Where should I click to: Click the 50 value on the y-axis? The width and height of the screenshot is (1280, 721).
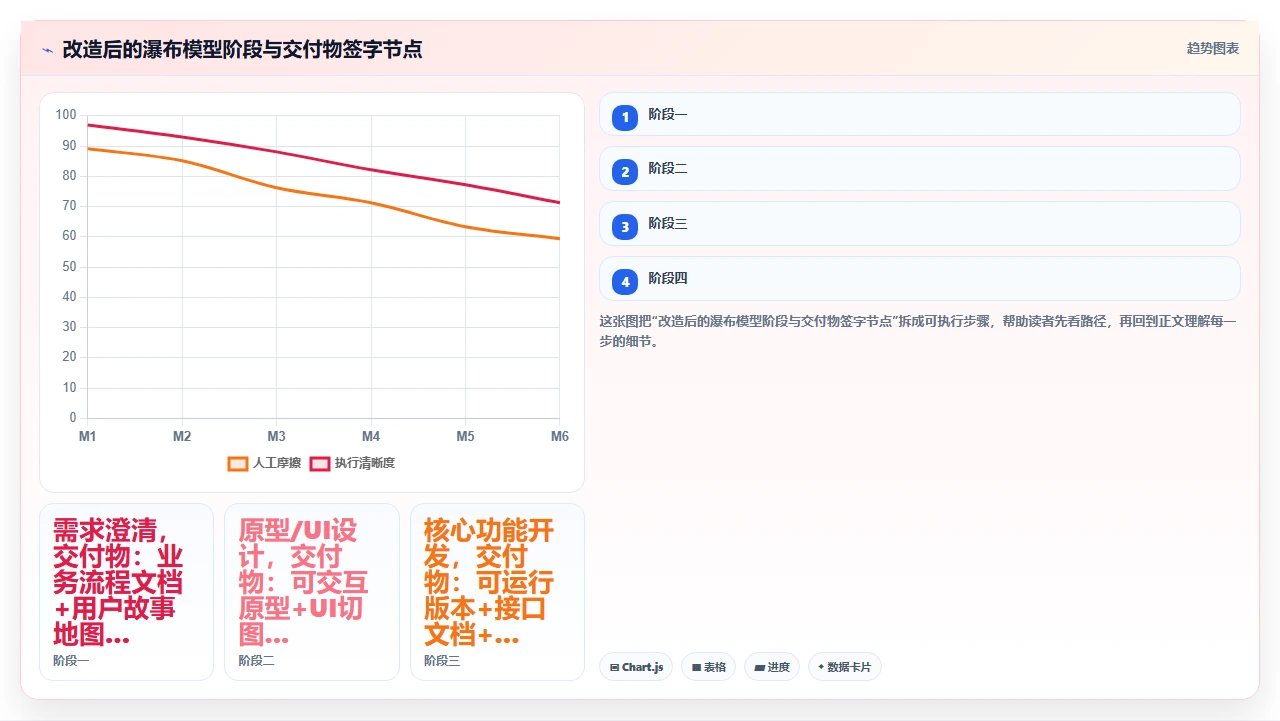coord(69,266)
